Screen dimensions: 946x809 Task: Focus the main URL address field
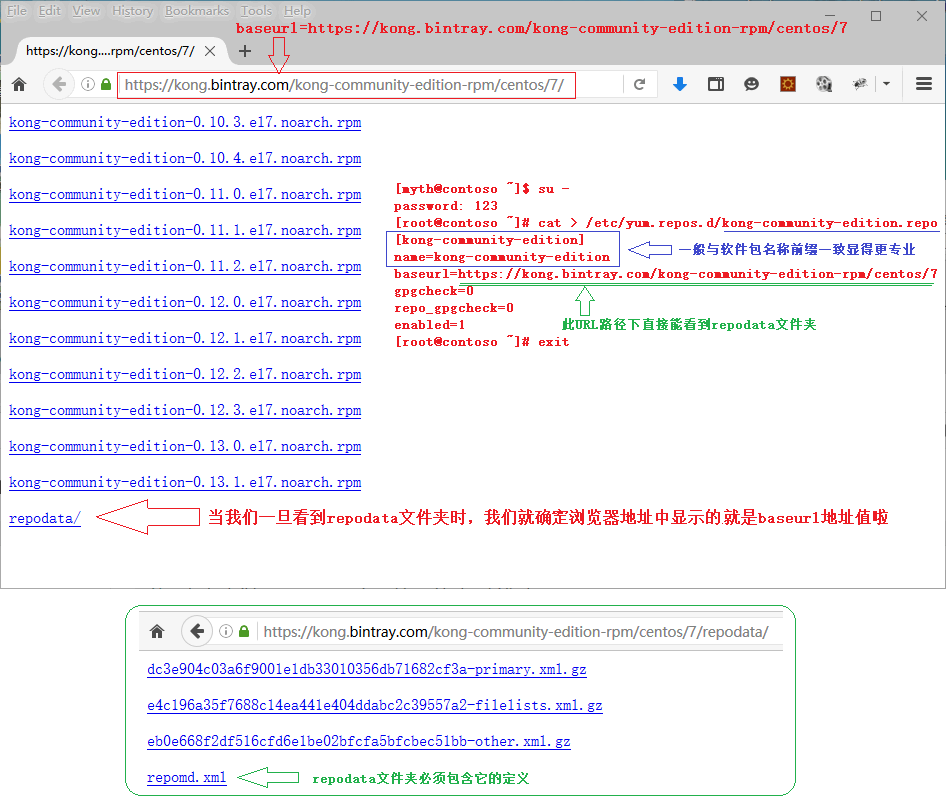click(x=346, y=85)
